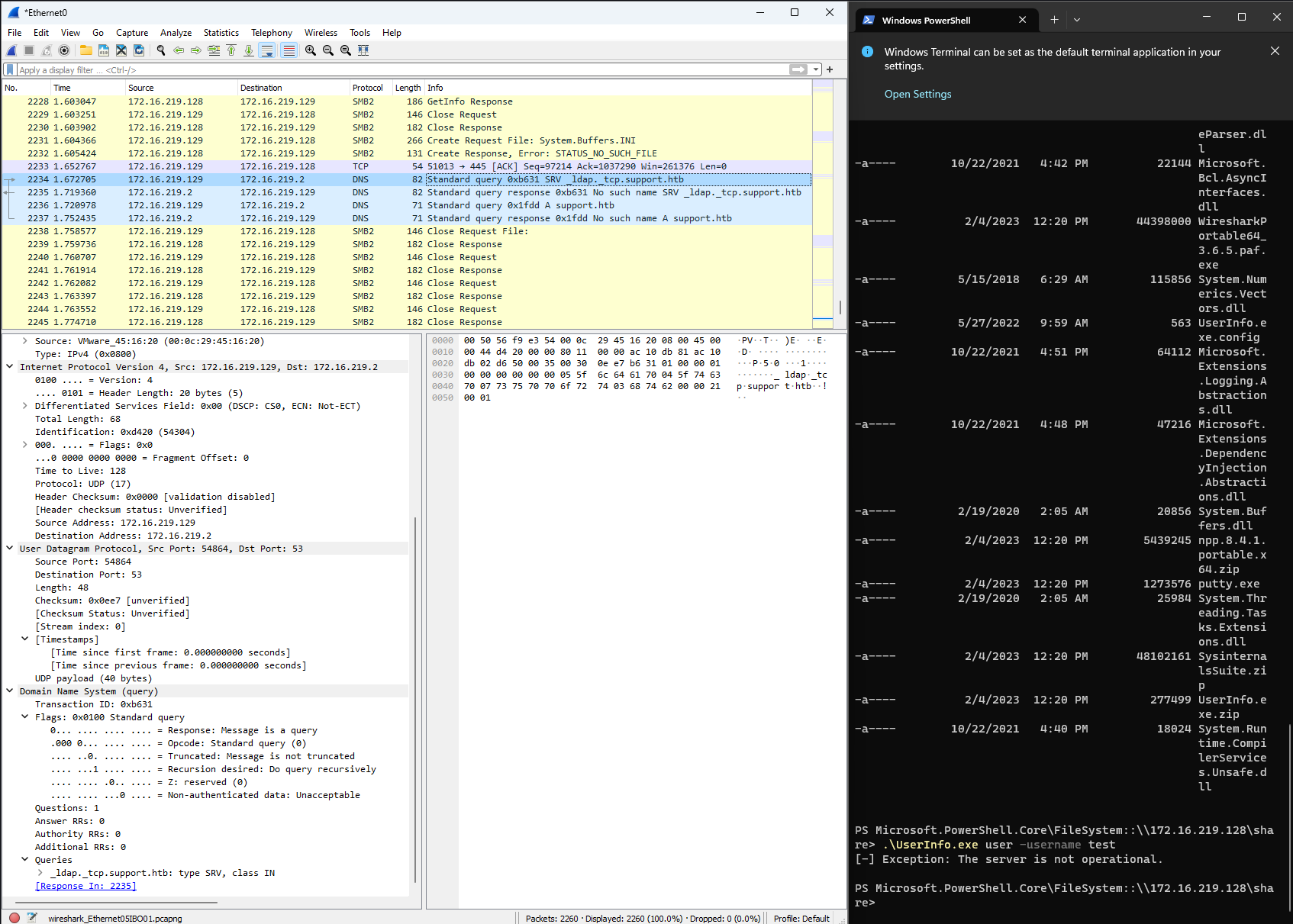Expand Differentiated Services Field node
The height and width of the screenshot is (924, 1293).
[25, 406]
